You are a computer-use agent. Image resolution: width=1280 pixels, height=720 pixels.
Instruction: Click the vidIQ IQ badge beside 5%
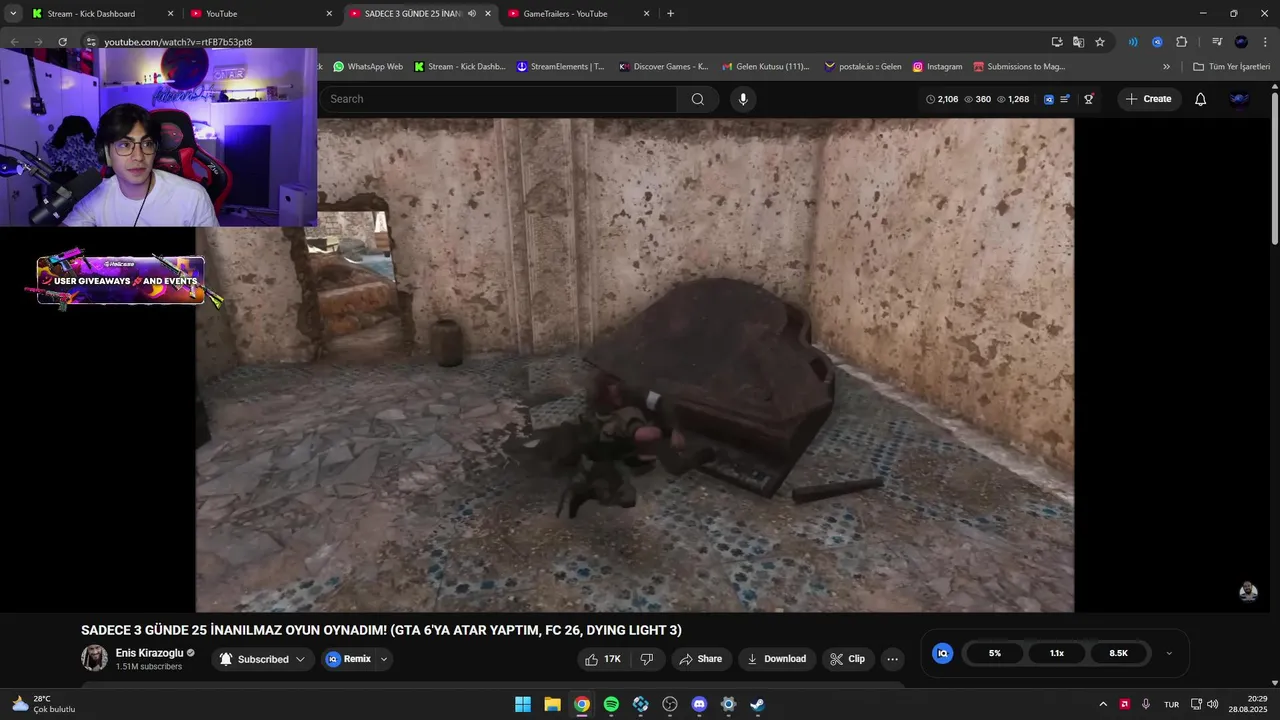pyautogui.click(x=942, y=653)
